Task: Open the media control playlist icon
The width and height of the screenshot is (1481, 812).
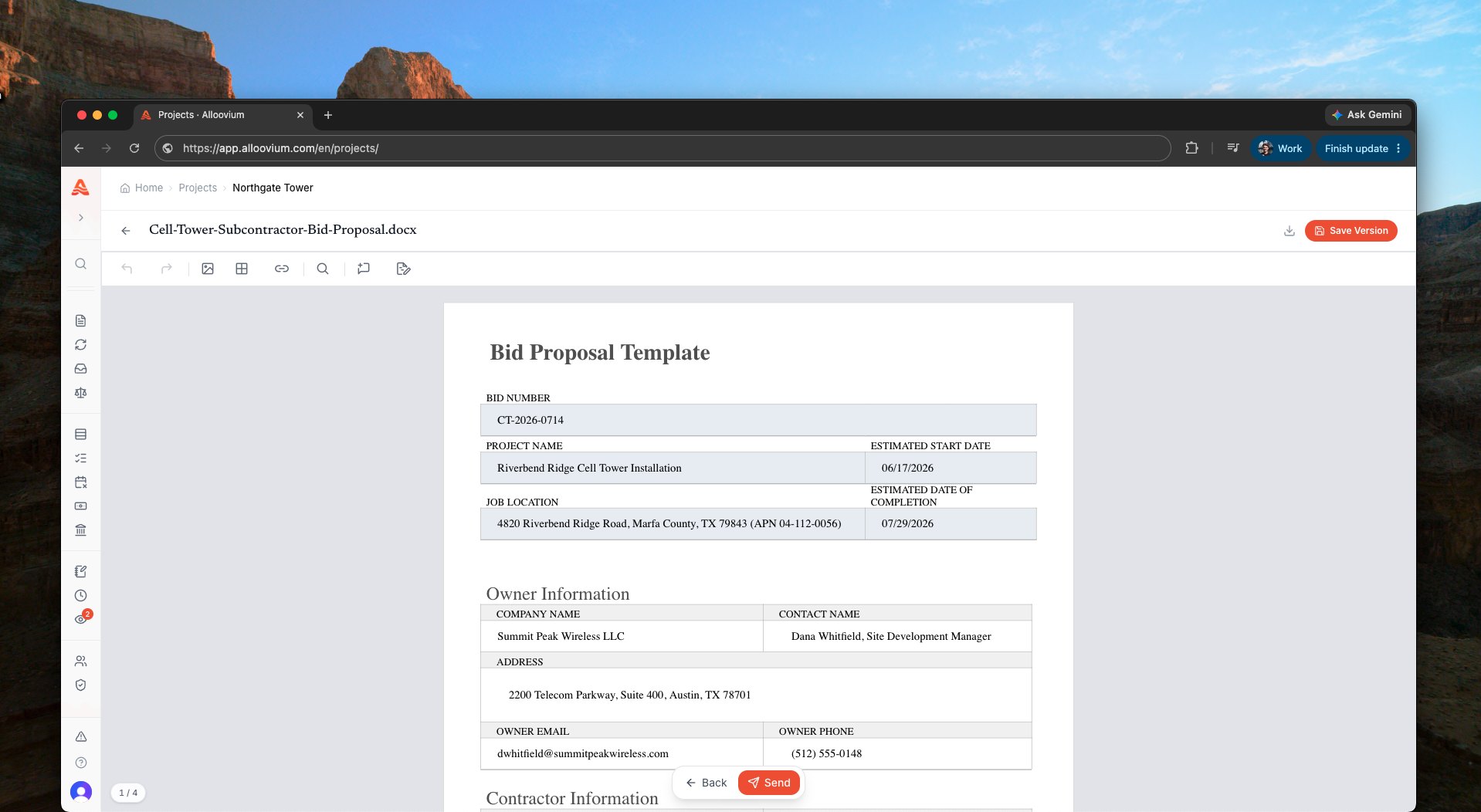Action: tap(1233, 148)
